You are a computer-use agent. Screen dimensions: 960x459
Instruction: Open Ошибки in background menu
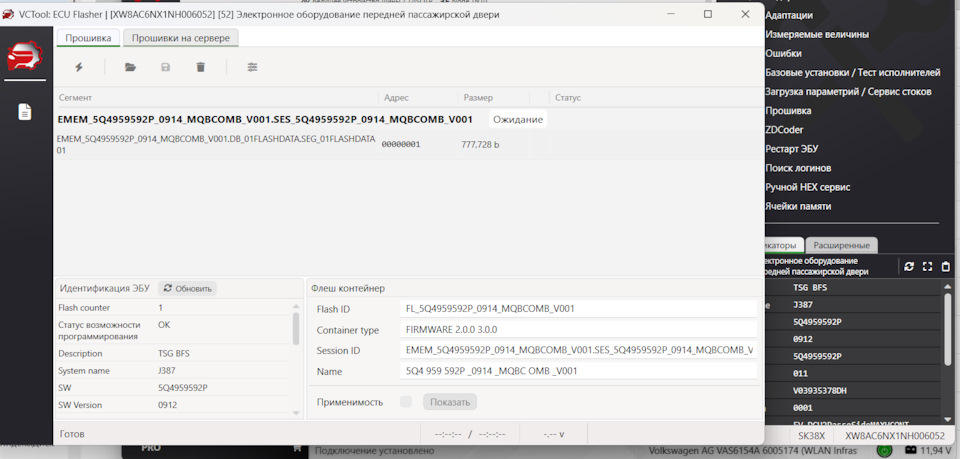point(784,53)
